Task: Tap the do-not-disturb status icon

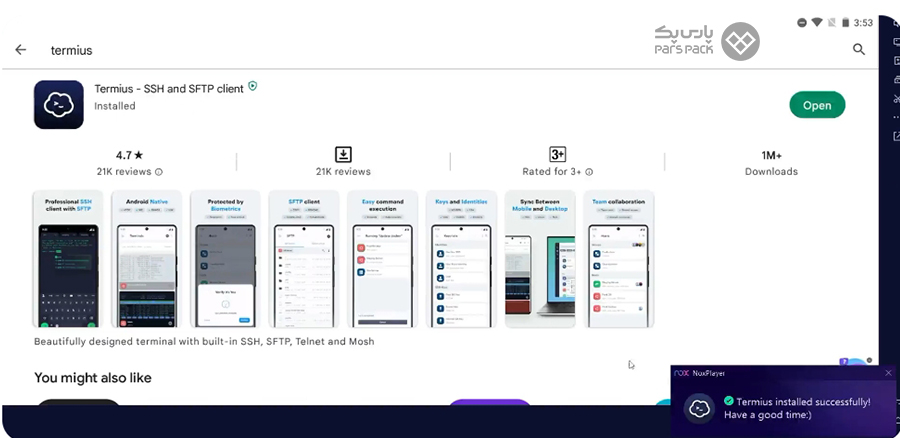Action: pos(802,22)
